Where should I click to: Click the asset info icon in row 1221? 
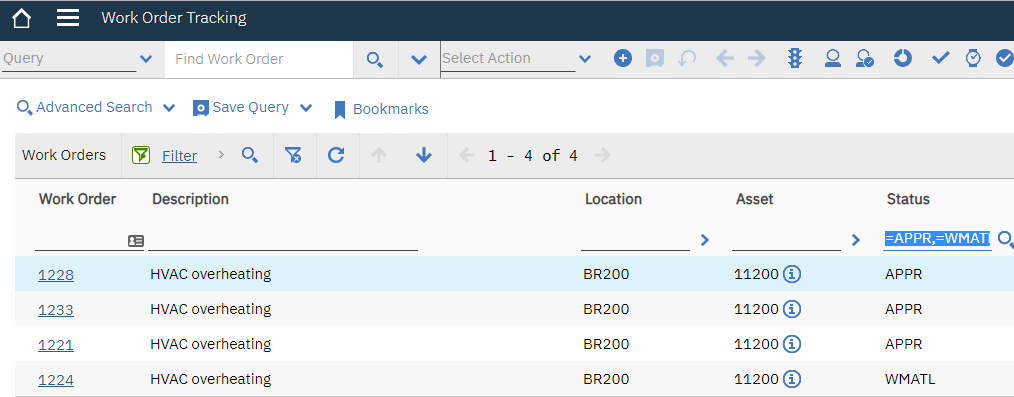click(x=792, y=344)
